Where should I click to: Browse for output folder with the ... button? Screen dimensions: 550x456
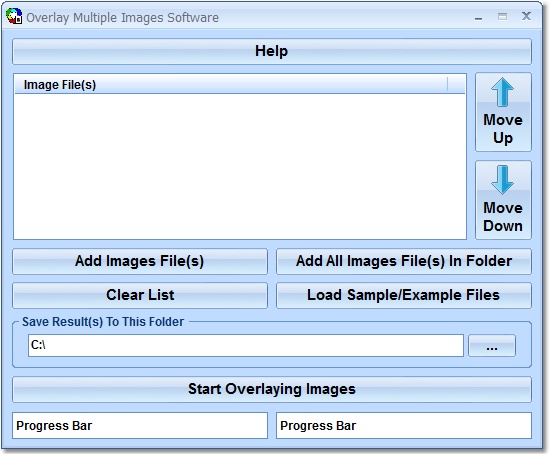click(x=492, y=346)
